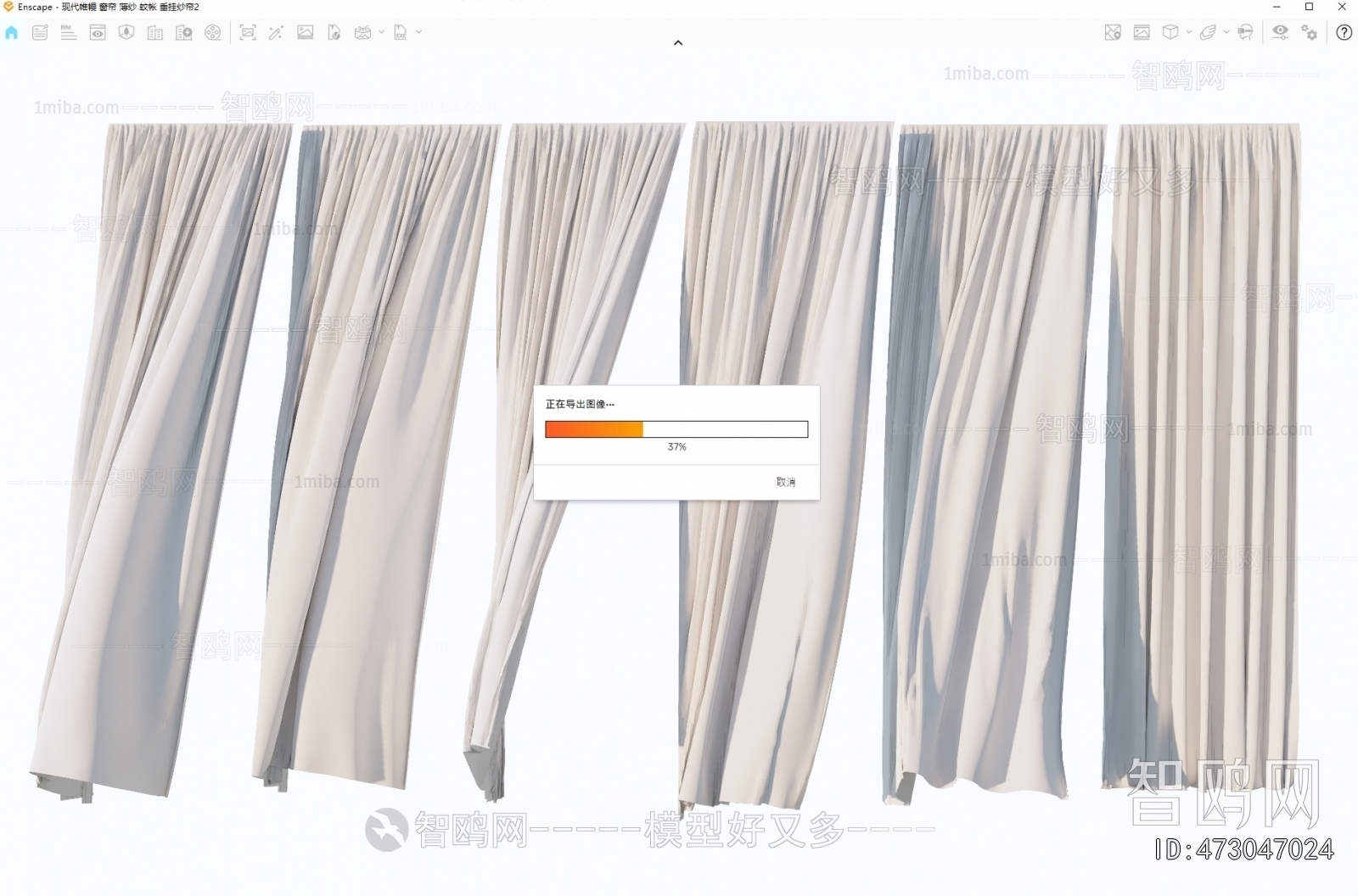Image resolution: width=1358 pixels, height=896 pixels.
Task: Open the general settings gears
Action: [x=1310, y=33]
